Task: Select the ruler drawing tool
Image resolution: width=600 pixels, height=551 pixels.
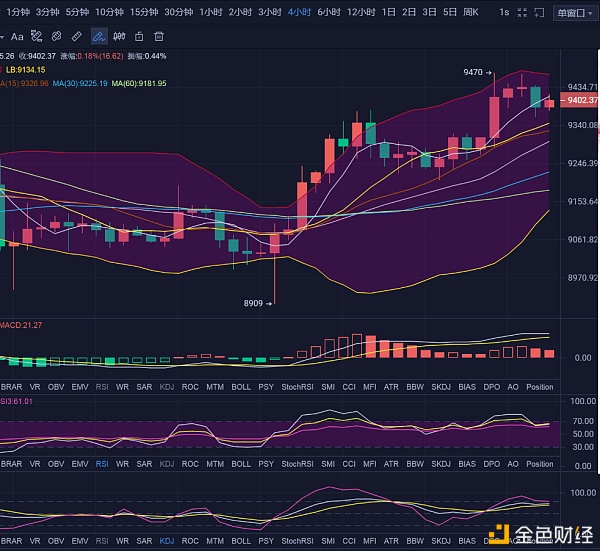Action: (x=77, y=37)
